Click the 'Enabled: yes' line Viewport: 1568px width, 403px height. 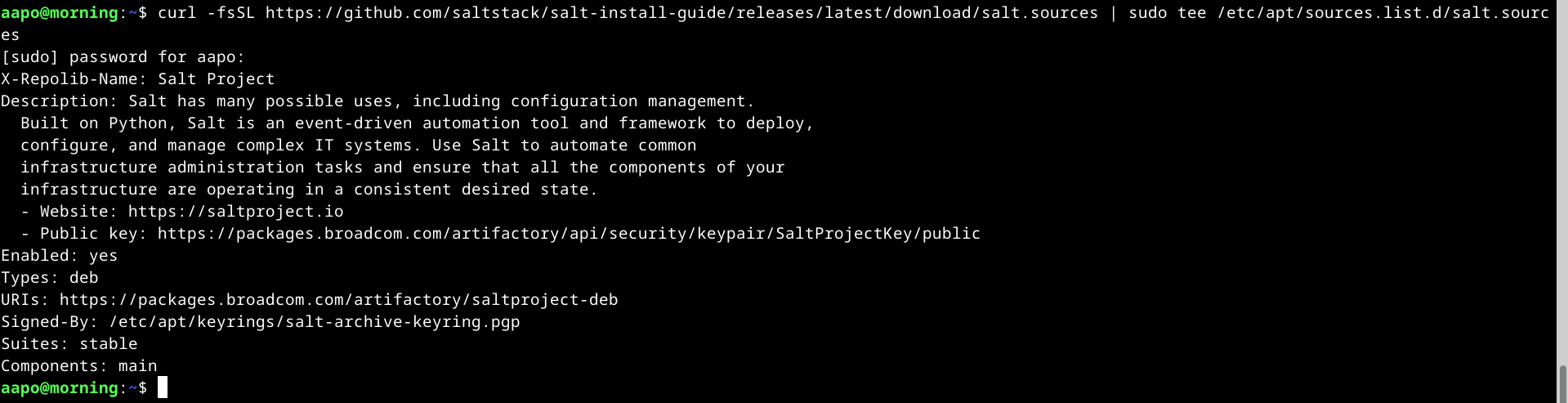pyautogui.click(x=59, y=256)
